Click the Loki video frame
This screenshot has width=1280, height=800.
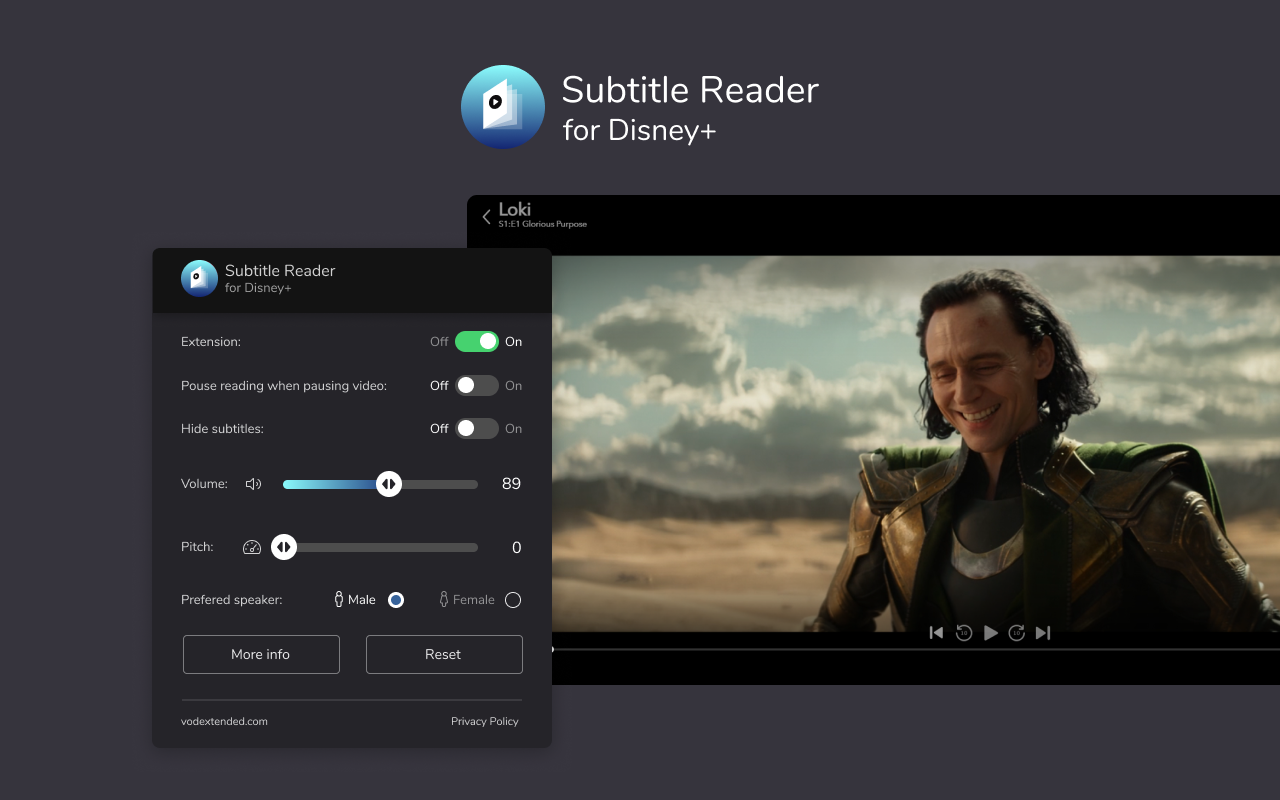point(915,443)
